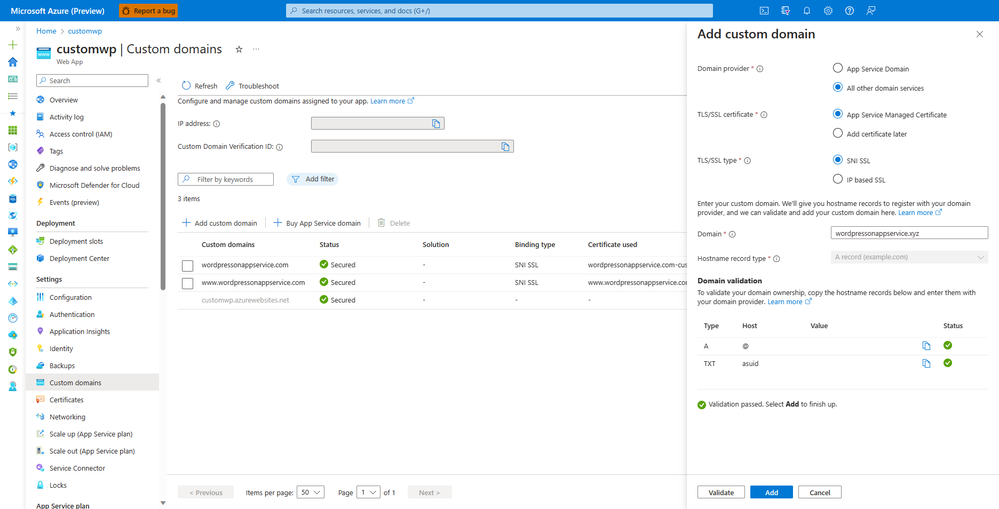Go to Azure Home icon in sidebar
The image size is (999, 509).
click(x=12, y=62)
